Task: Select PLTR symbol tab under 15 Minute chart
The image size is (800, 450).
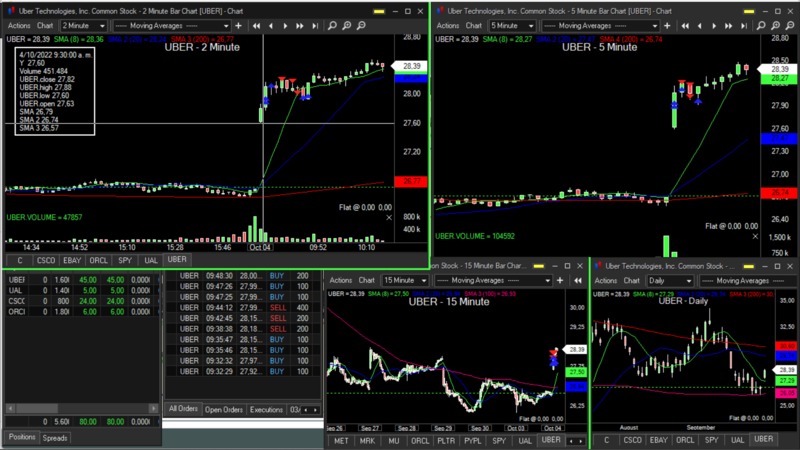Action: (x=446, y=440)
